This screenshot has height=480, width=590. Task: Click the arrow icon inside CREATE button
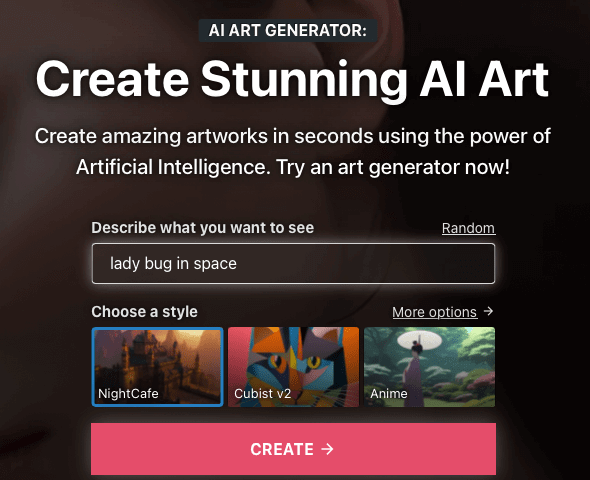point(327,449)
